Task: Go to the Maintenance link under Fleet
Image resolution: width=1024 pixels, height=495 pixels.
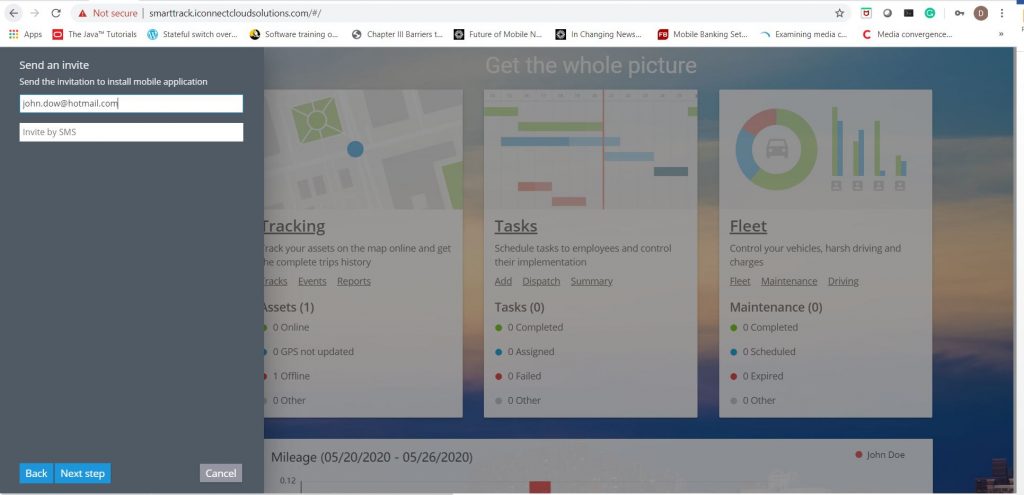Action: click(789, 281)
